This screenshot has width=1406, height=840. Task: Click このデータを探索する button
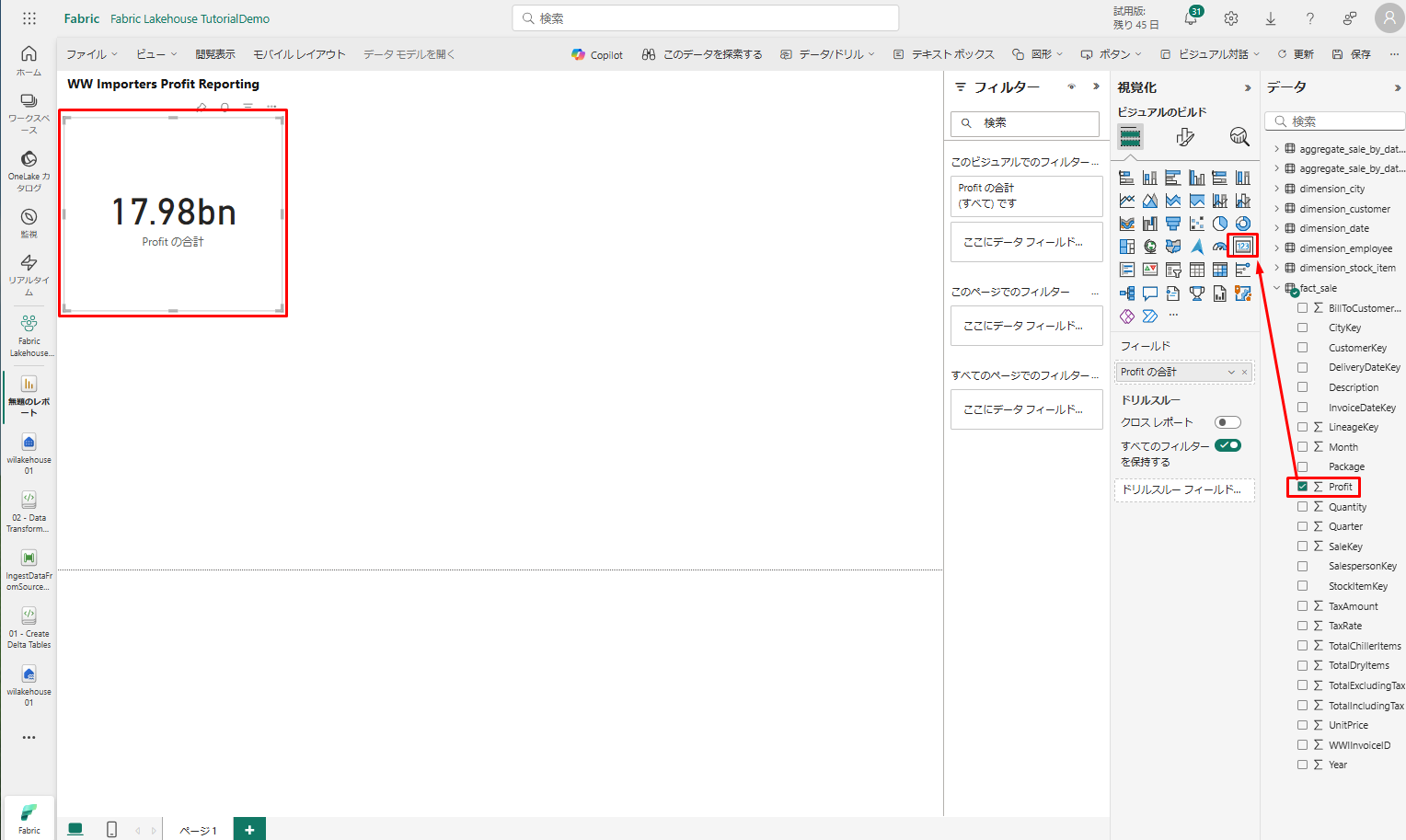702,54
